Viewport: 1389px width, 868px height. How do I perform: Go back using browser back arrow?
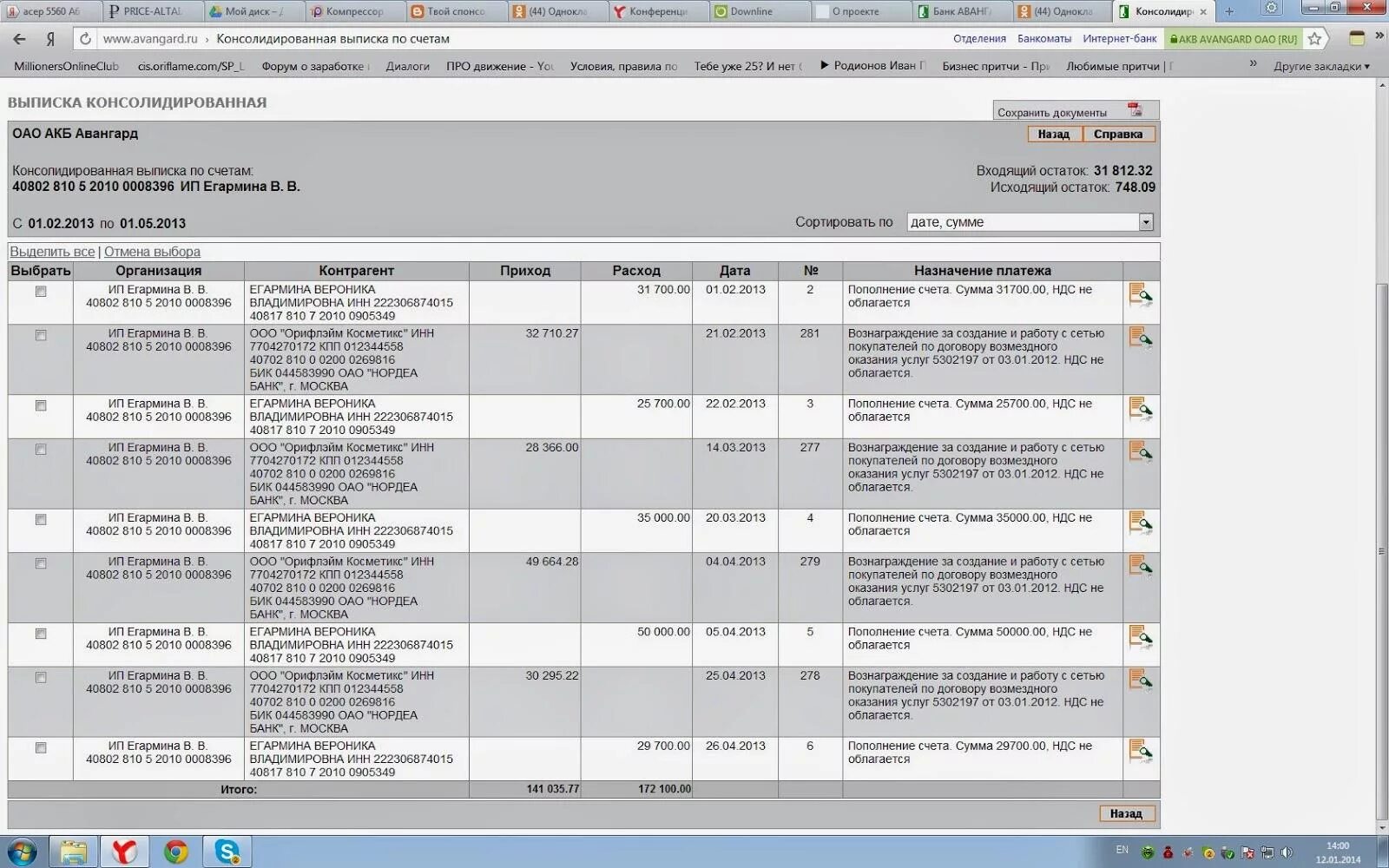(x=20, y=39)
